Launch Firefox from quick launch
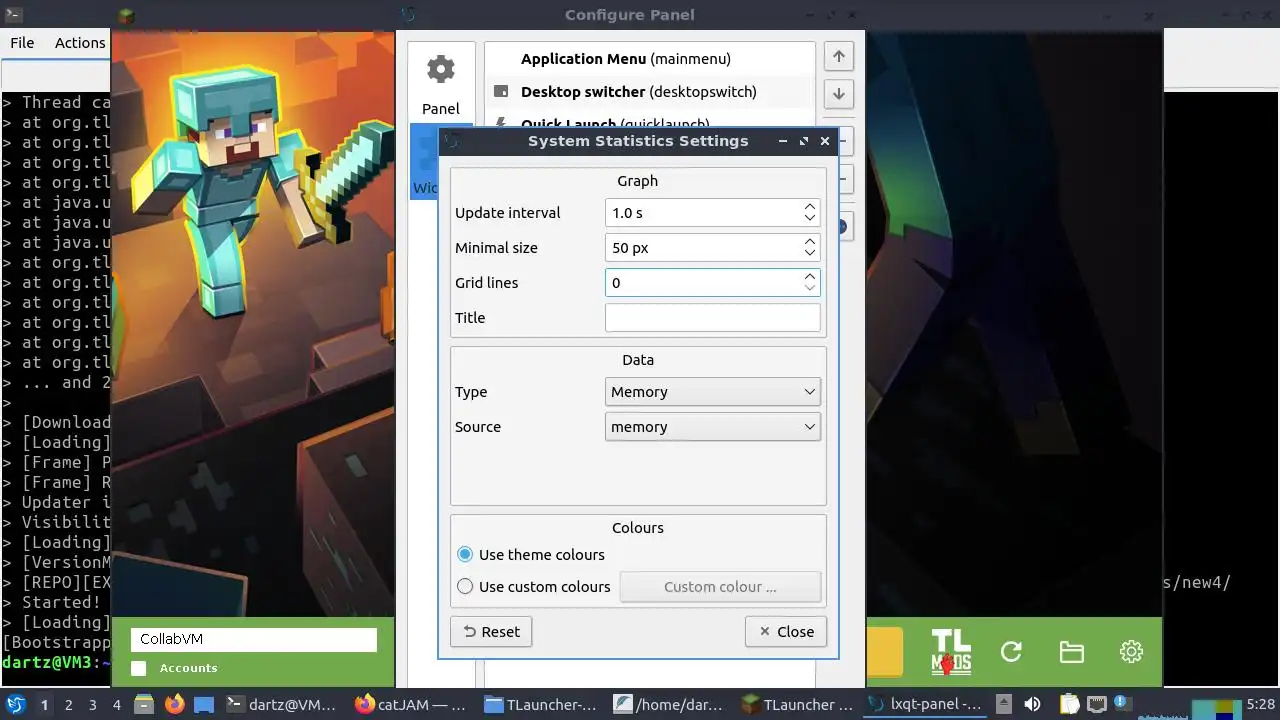 point(174,704)
